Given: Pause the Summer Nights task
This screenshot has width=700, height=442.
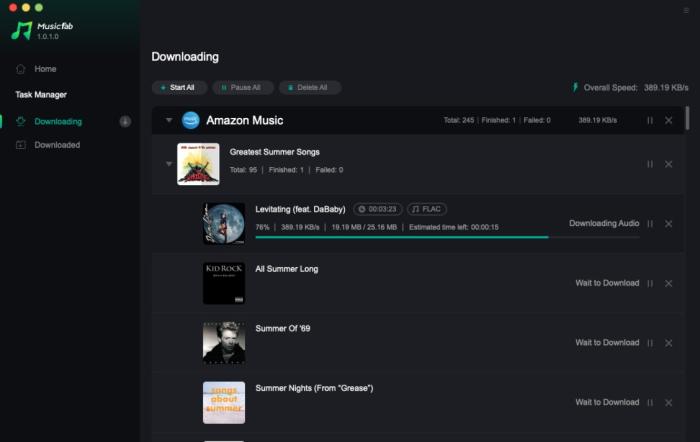Looking at the screenshot, I should click(x=650, y=403).
